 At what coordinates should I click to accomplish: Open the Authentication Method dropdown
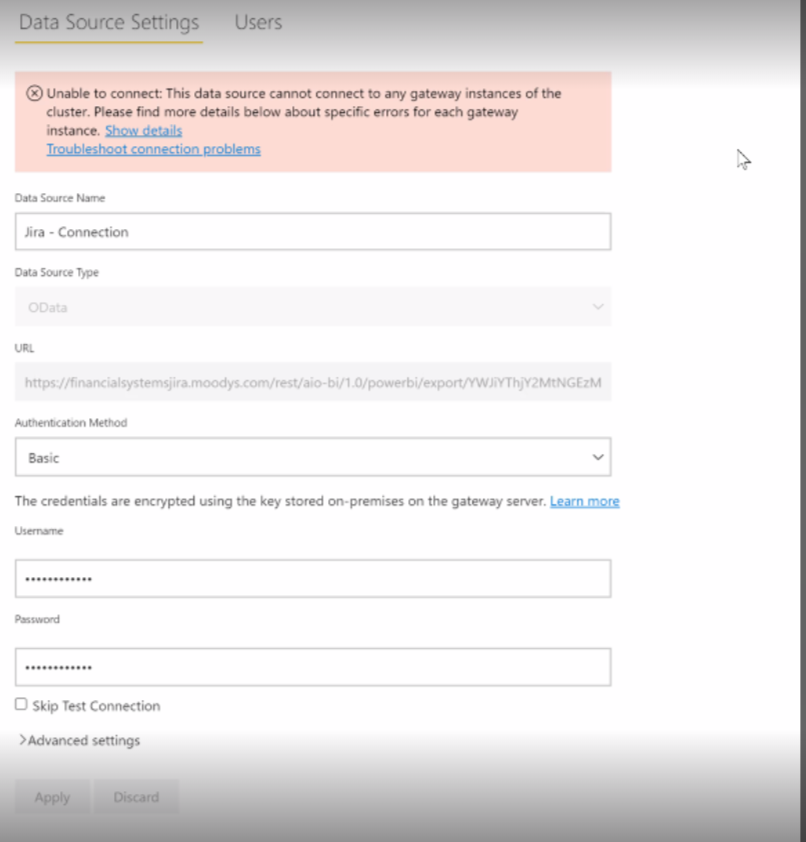(313, 457)
